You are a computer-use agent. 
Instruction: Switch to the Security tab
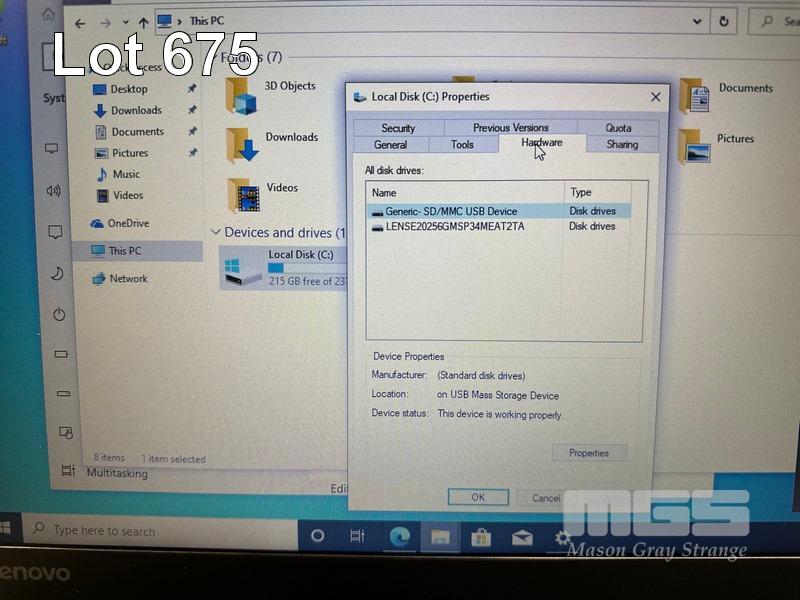tap(398, 128)
